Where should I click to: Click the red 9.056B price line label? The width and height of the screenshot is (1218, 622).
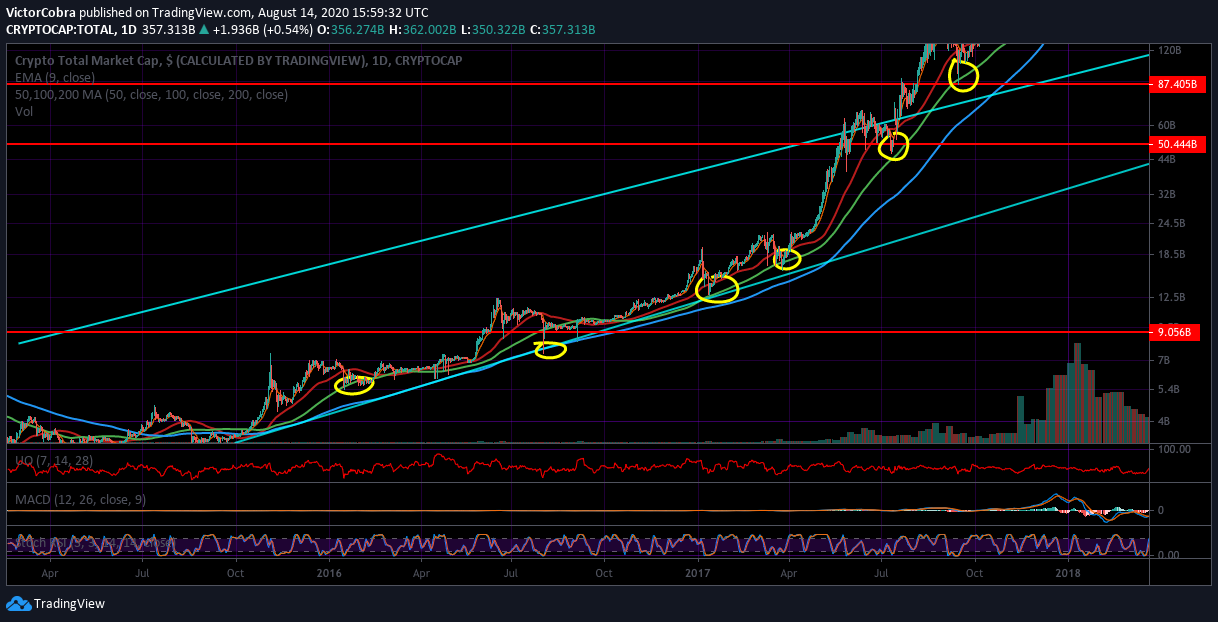[x=1177, y=332]
